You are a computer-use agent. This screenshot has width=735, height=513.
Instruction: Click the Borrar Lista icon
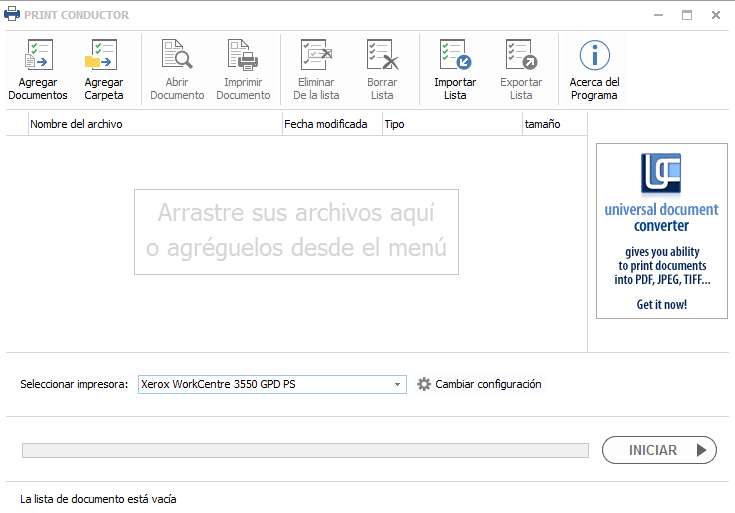coord(382,56)
